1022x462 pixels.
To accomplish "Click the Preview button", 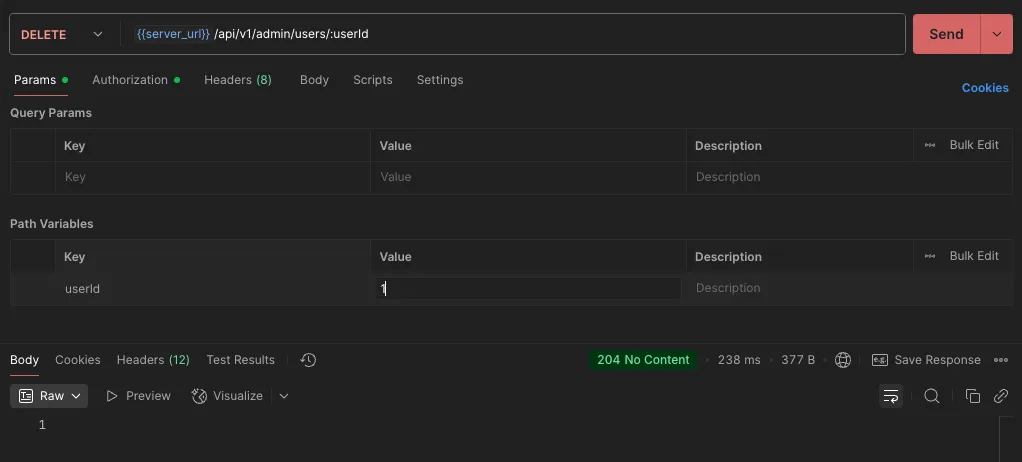I will pos(138,396).
